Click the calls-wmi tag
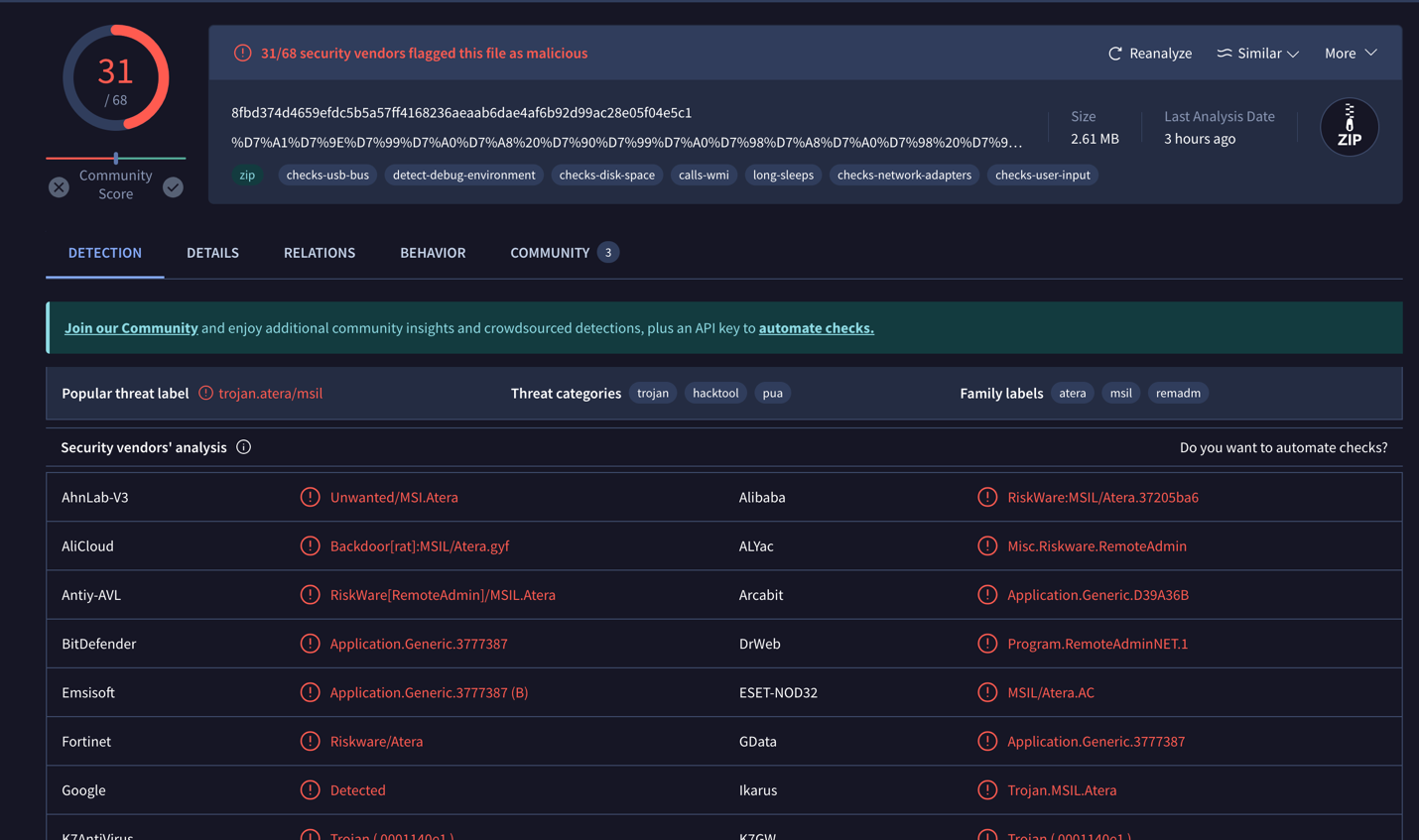The height and width of the screenshot is (840, 1419). click(704, 175)
